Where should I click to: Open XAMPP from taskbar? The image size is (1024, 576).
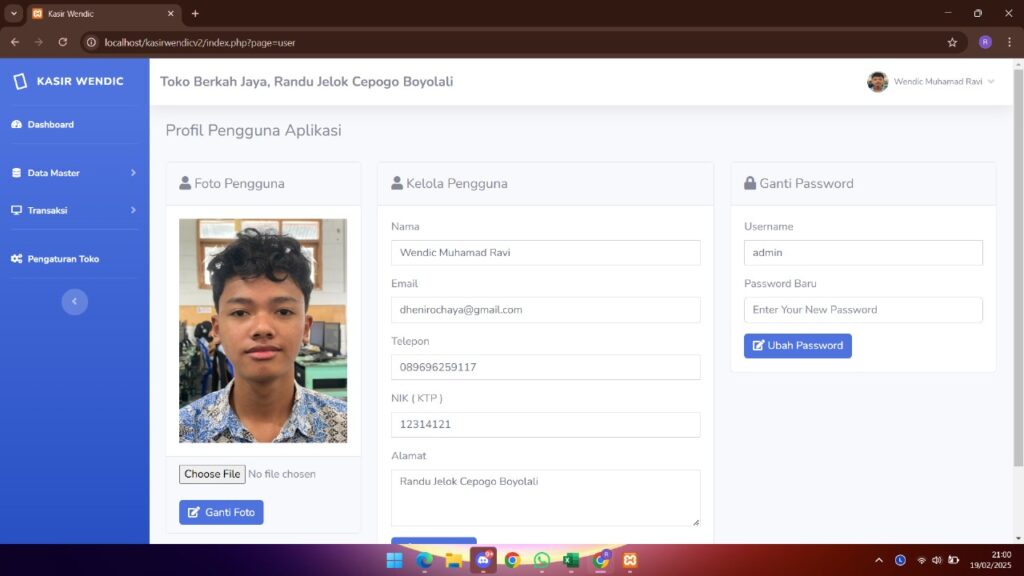pyautogui.click(x=630, y=560)
